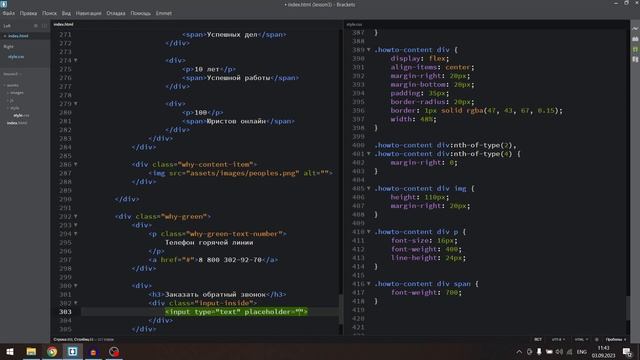The height and width of the screenshot is (360, 640).
Task: Open the Emmet menu
Action: [164, 13]
